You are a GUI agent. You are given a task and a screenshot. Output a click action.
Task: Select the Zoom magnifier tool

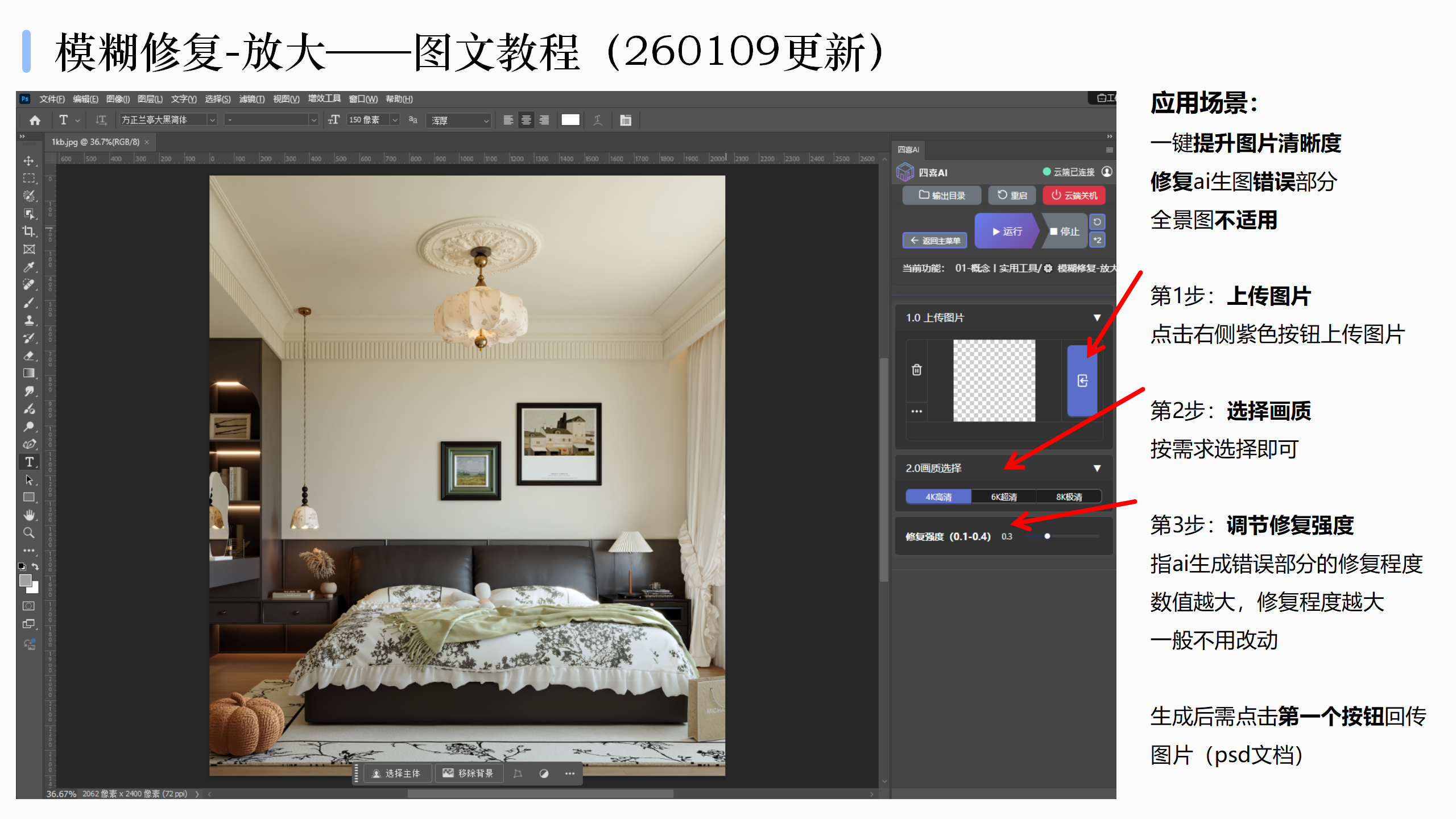coord(28,533)
